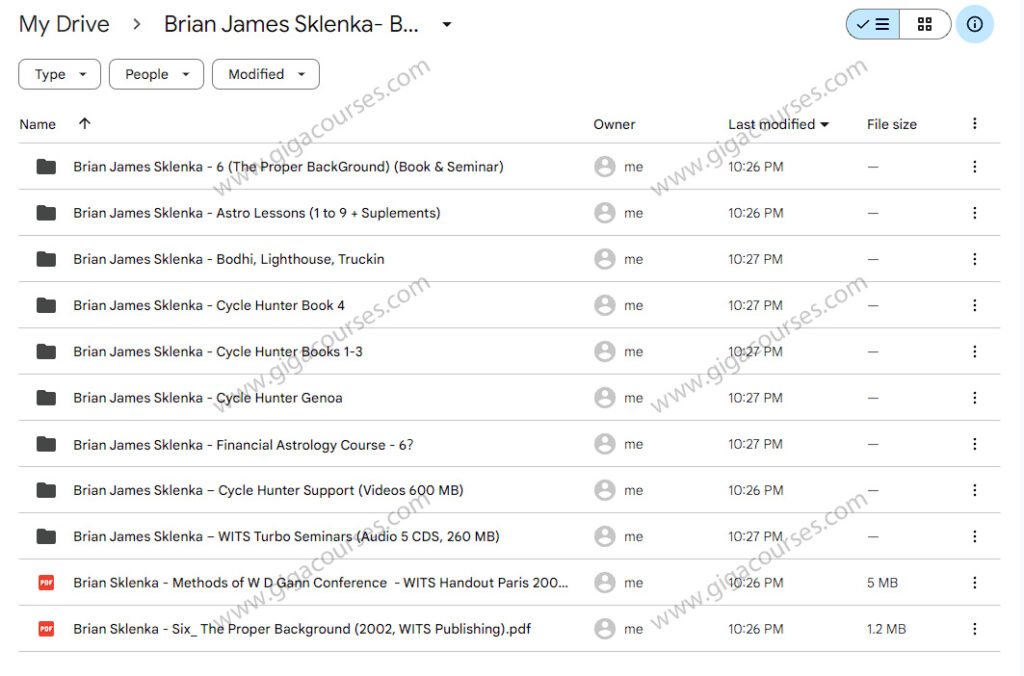Click folder icon of Cycle Hunter Book 4 row
The height and width of the screenshot is (676, 1024).
tap(46, 305)
